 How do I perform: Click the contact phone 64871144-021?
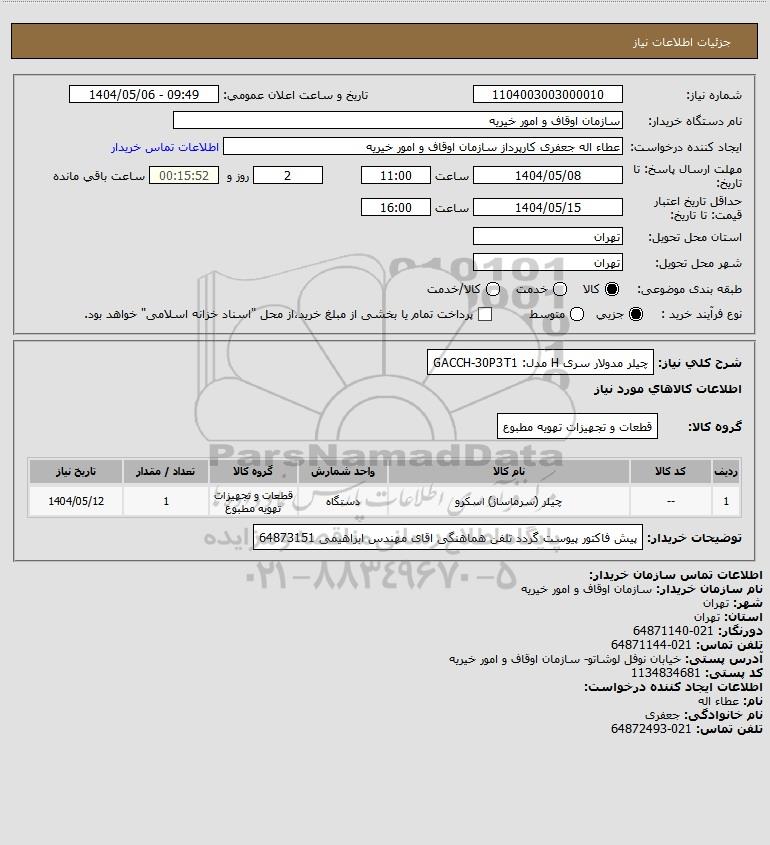pyautogui.click(x=650, y=645)
